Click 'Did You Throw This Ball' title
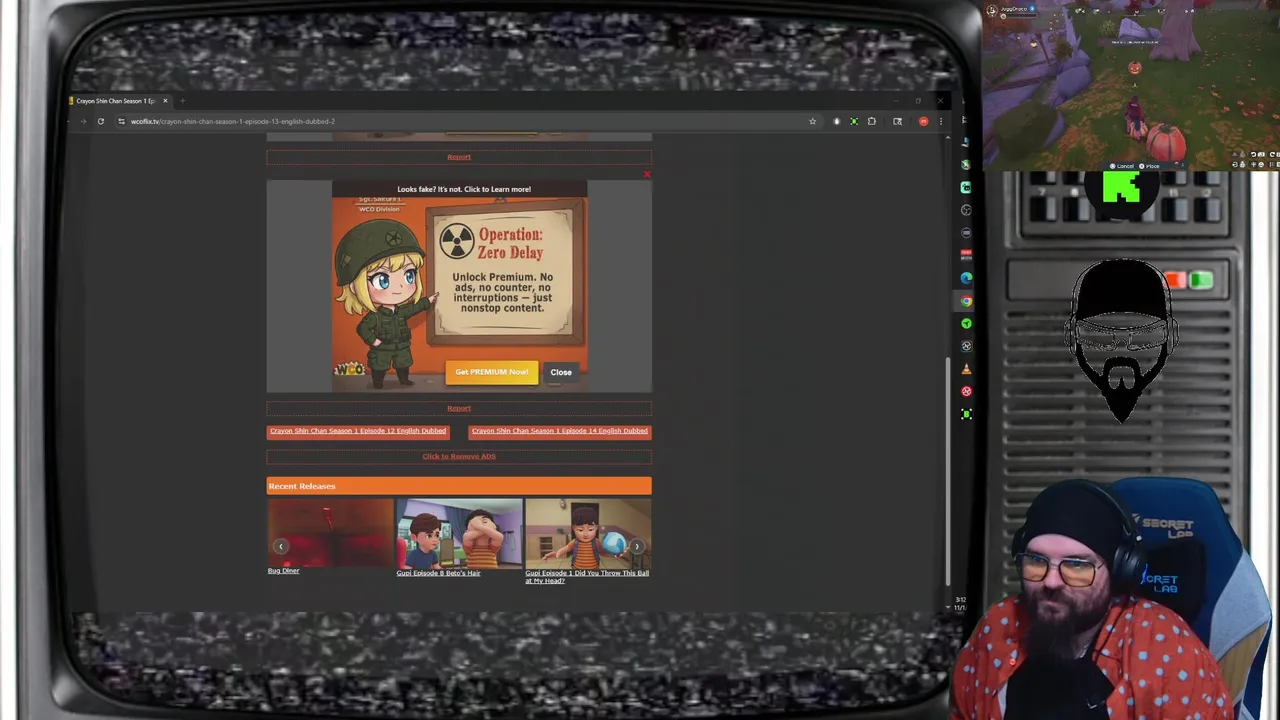This screenshot has width=1280, height=720. point(587,577)
